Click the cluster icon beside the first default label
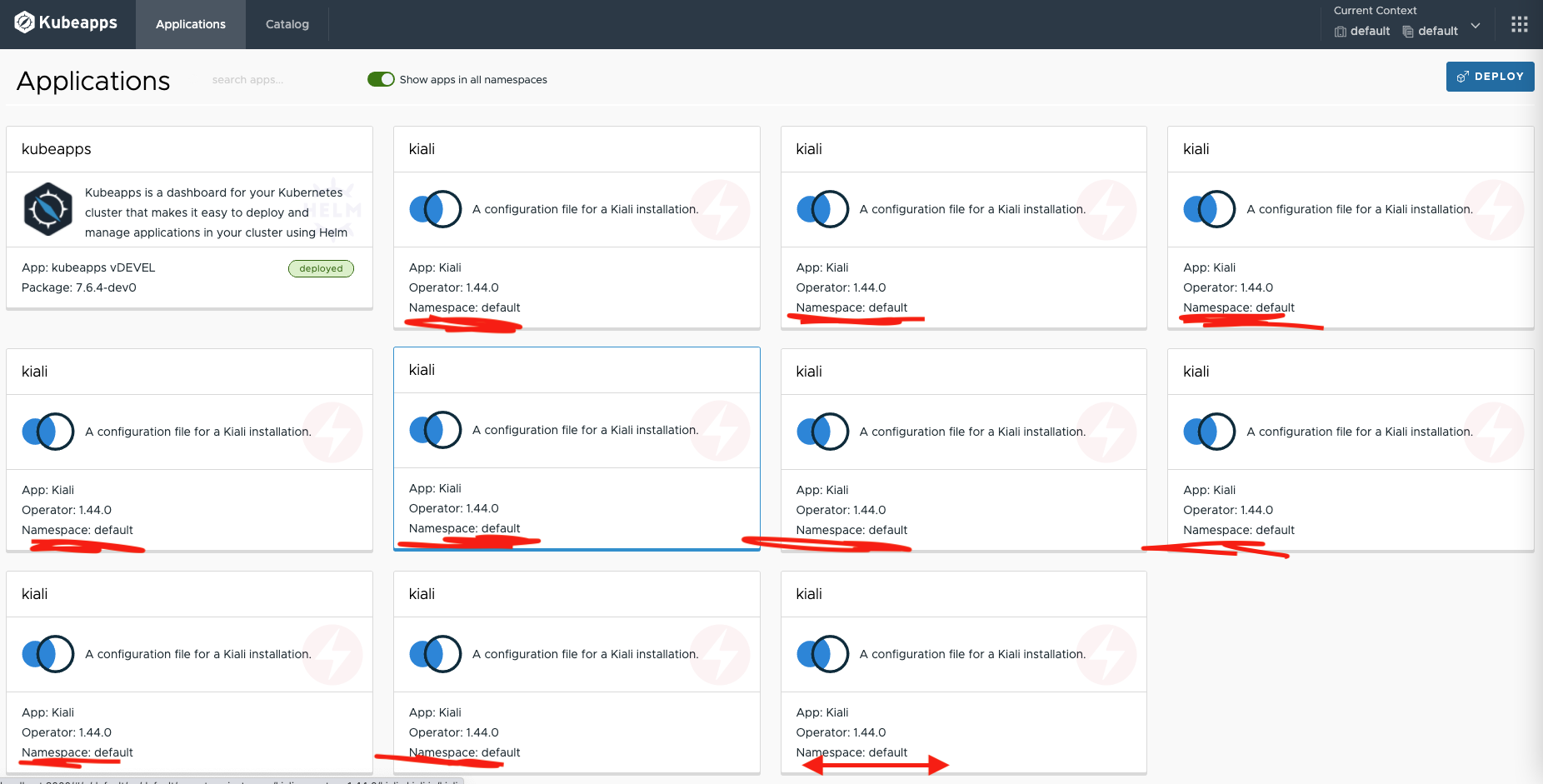Image resolution: width=1543 pixels, height=784 pixels. [x=1341, y=32]
